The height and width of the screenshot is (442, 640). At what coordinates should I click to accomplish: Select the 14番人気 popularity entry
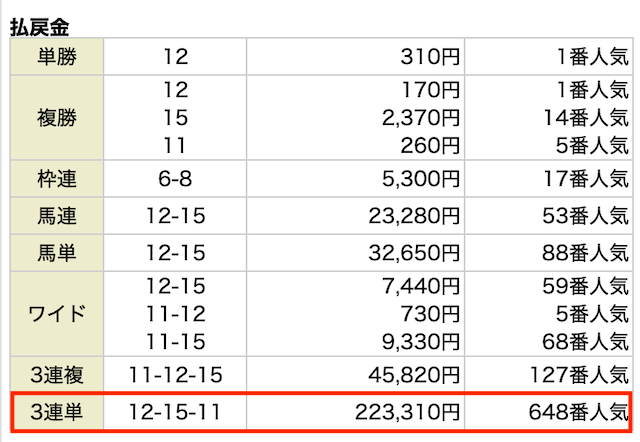(586, 118)
